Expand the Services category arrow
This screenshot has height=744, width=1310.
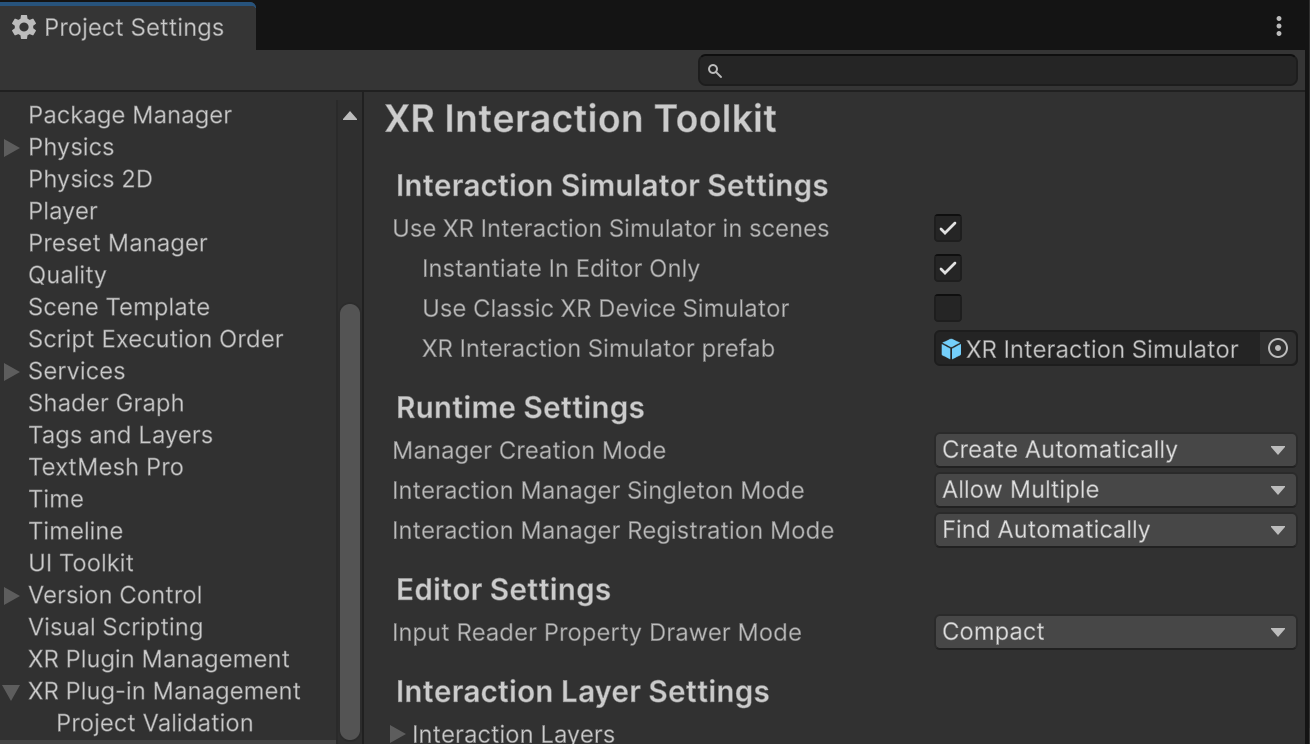pos(12,372)
